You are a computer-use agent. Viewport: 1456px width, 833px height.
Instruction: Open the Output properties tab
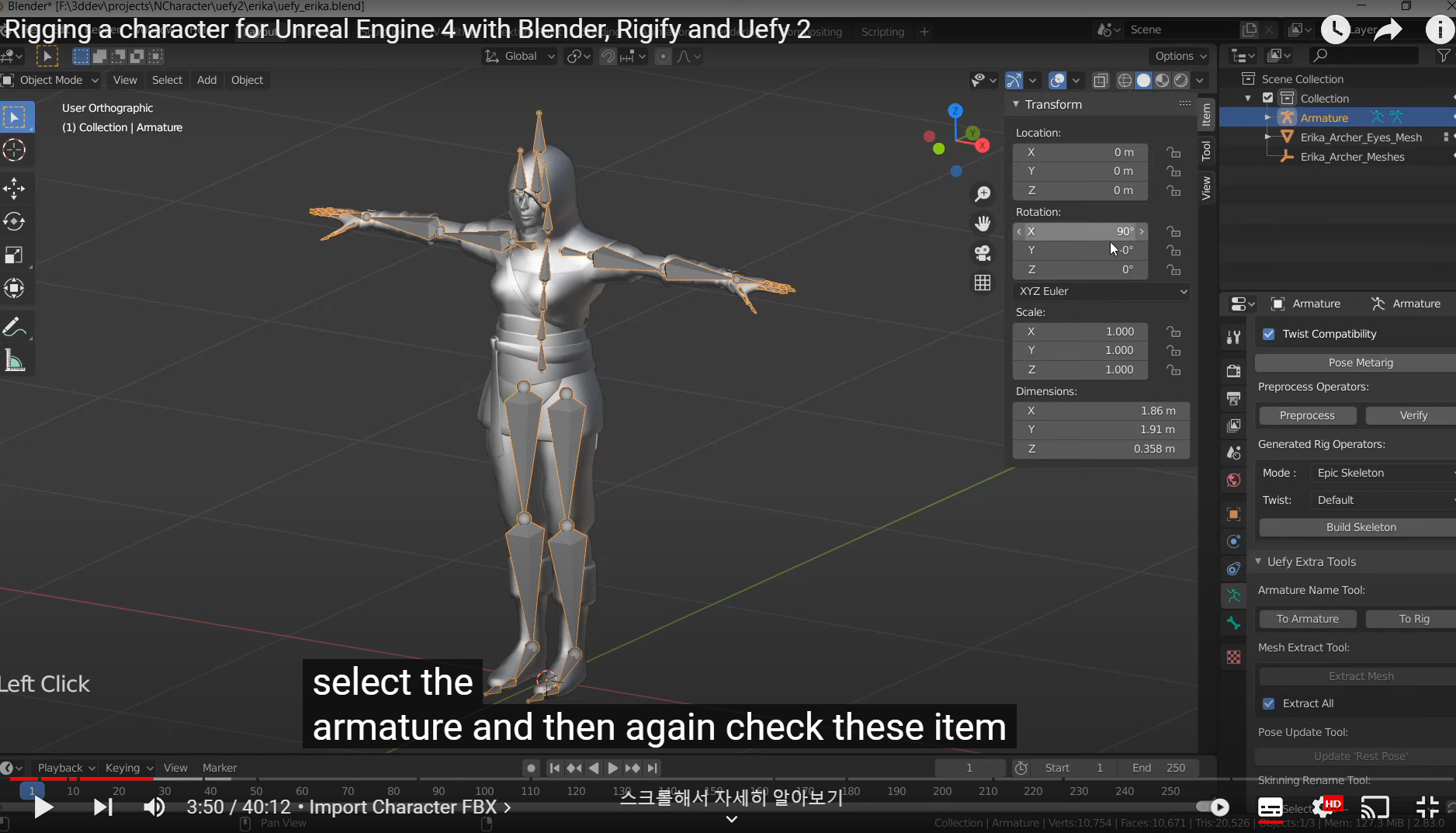coord(1233,398)
